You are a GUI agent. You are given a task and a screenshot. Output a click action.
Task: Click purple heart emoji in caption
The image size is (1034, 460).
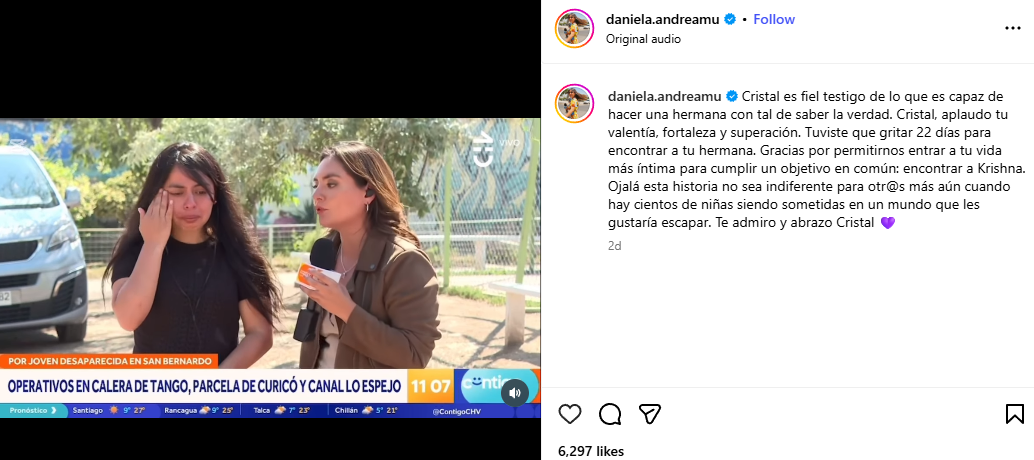tap(888, 223)
